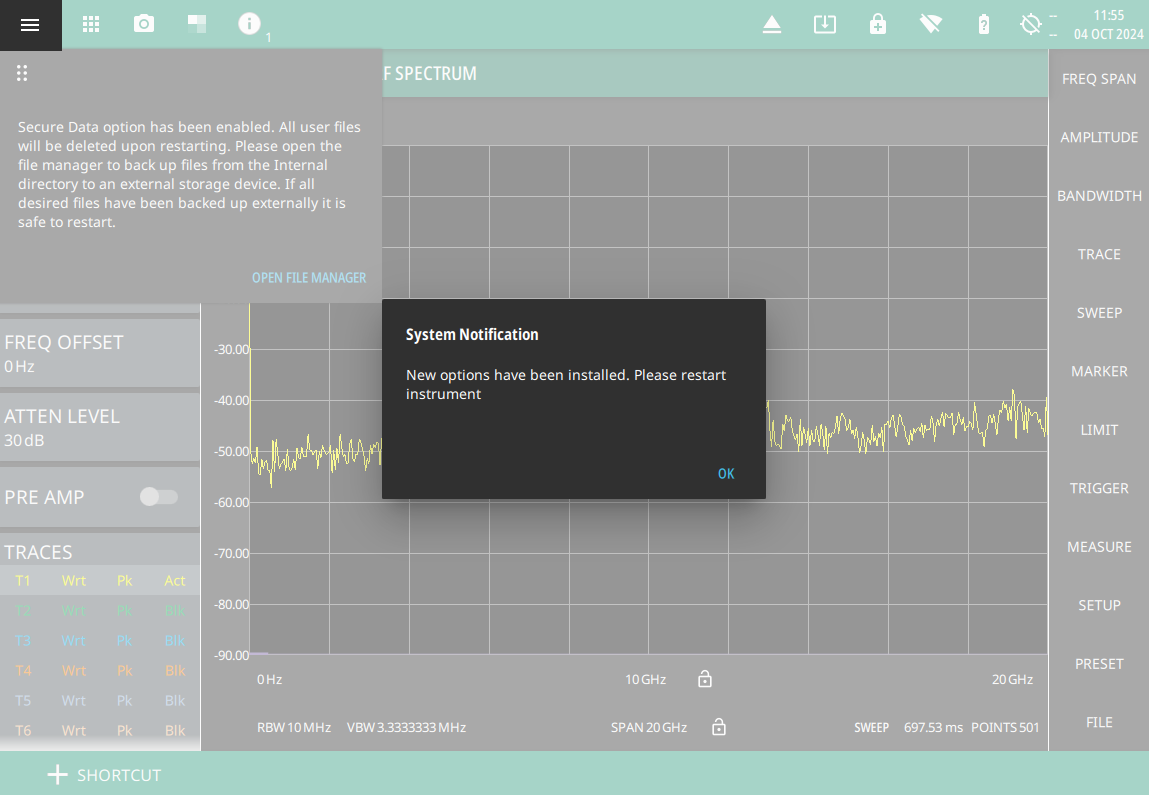Add a new SHORTCUT
Image resolution: width=1149 pixels, height=795 pixels.
pos(104,775)
